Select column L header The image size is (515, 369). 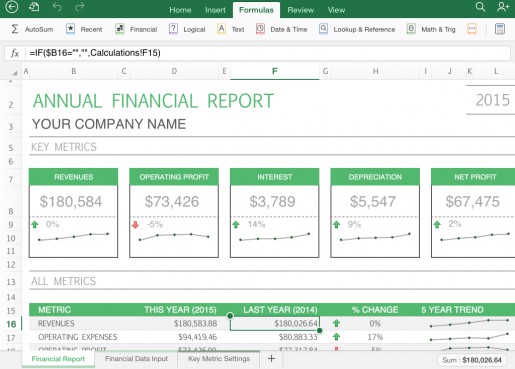(496, 71)
